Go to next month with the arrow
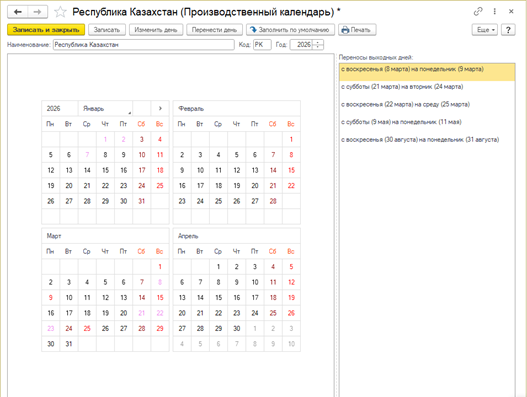This screenshot has width=527, height=397. click(x=160, y=108)
